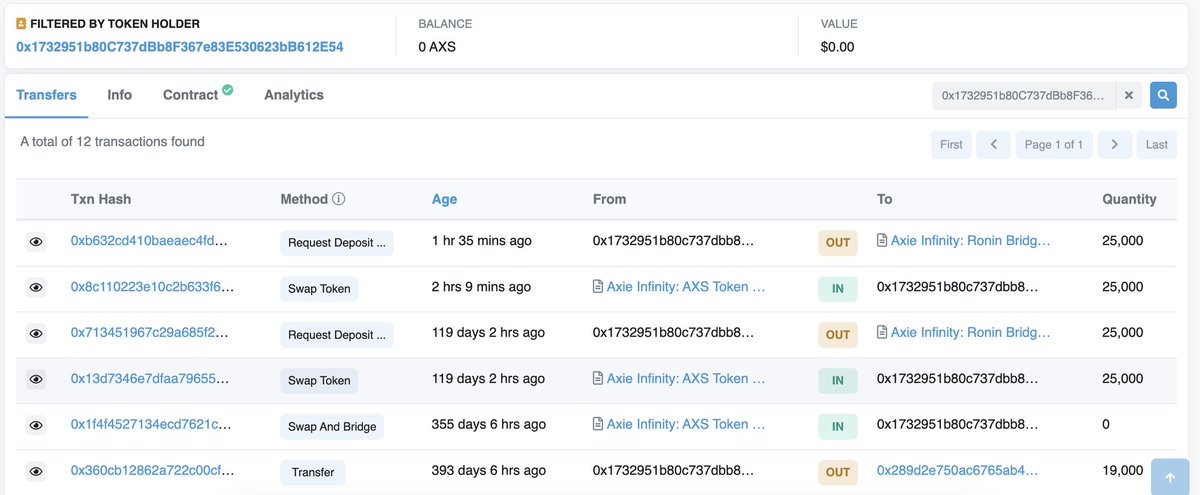Click the Txn Hash column header
This screenshot has height=495, width=1200.
click(101, 199)
